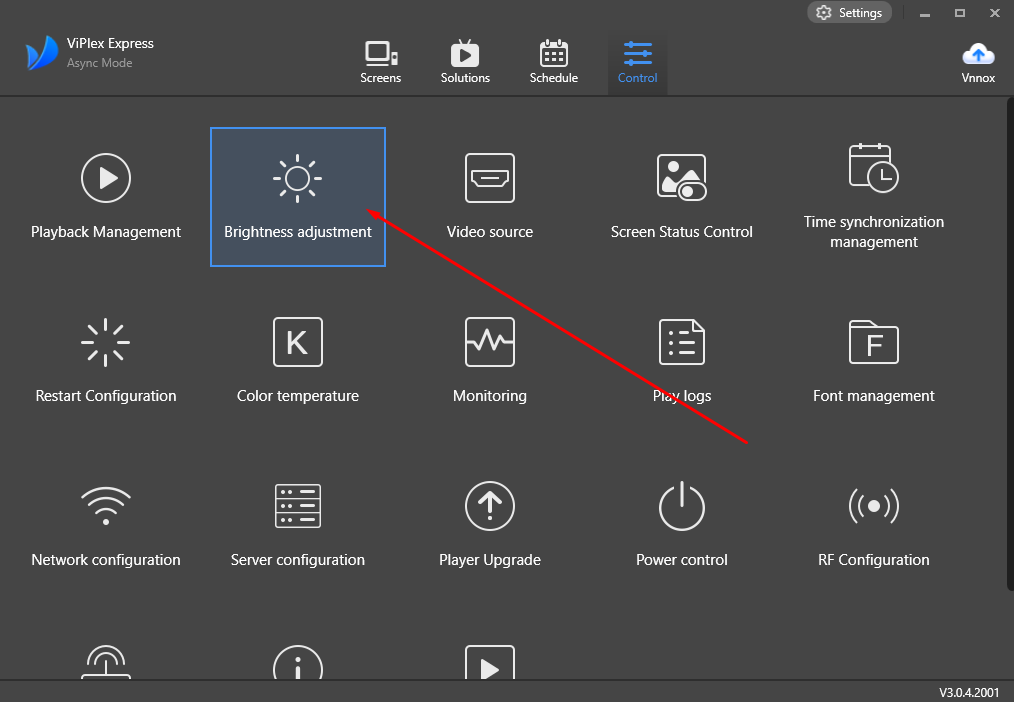Open Video source settings

click(x=490, y=197)
